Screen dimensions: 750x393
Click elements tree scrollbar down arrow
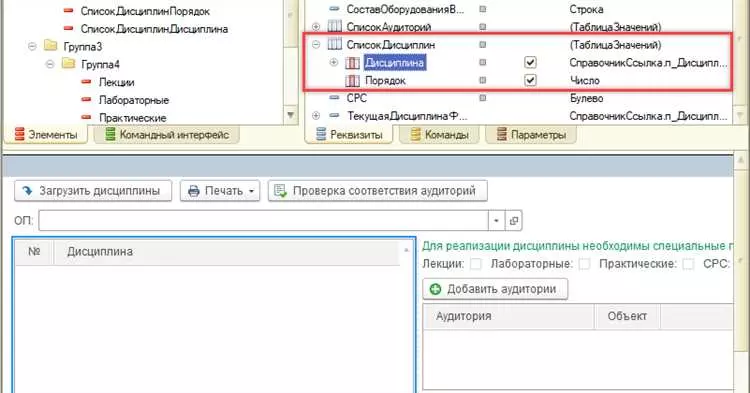[x=290, y=115]
